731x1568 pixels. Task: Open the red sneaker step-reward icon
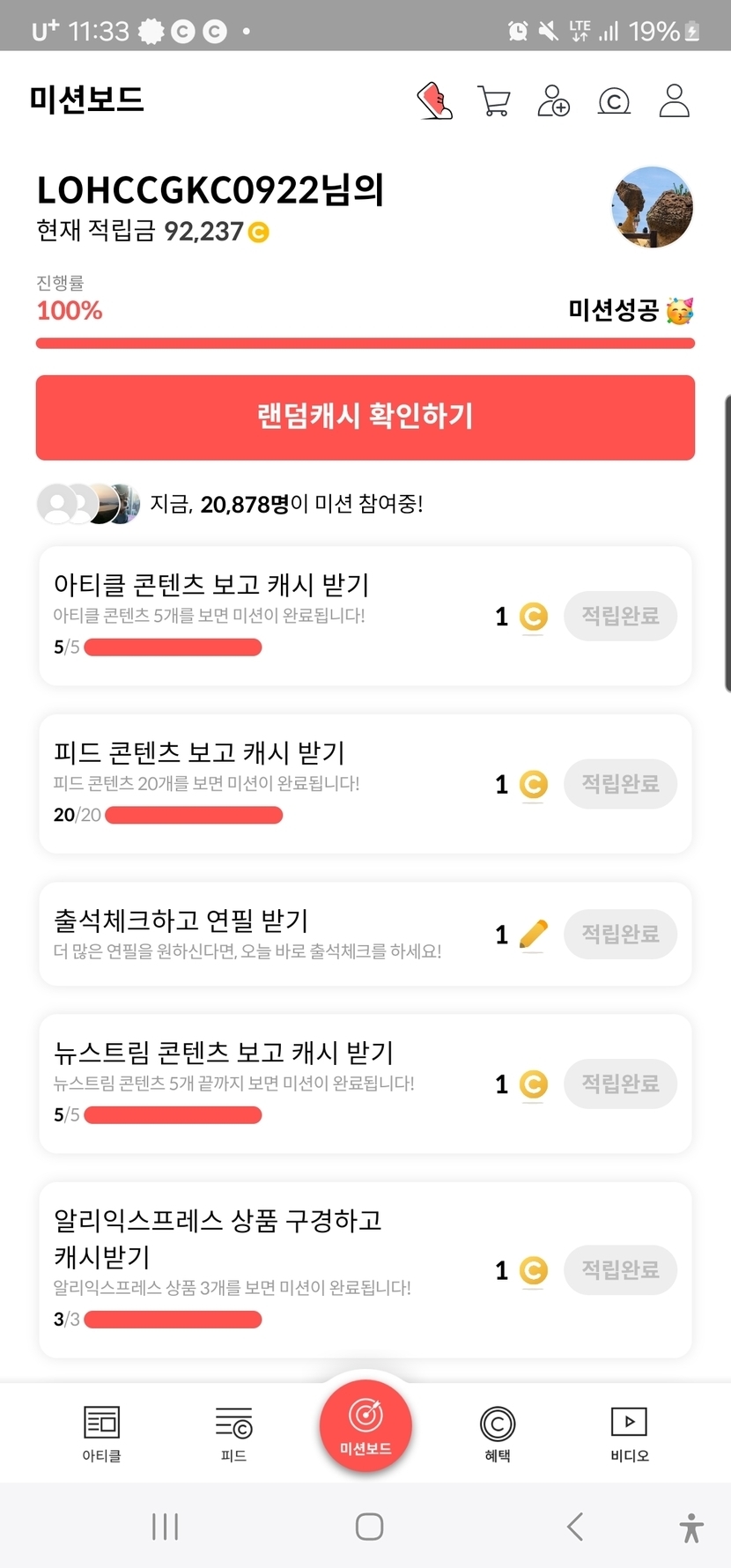tap(434, 101)
